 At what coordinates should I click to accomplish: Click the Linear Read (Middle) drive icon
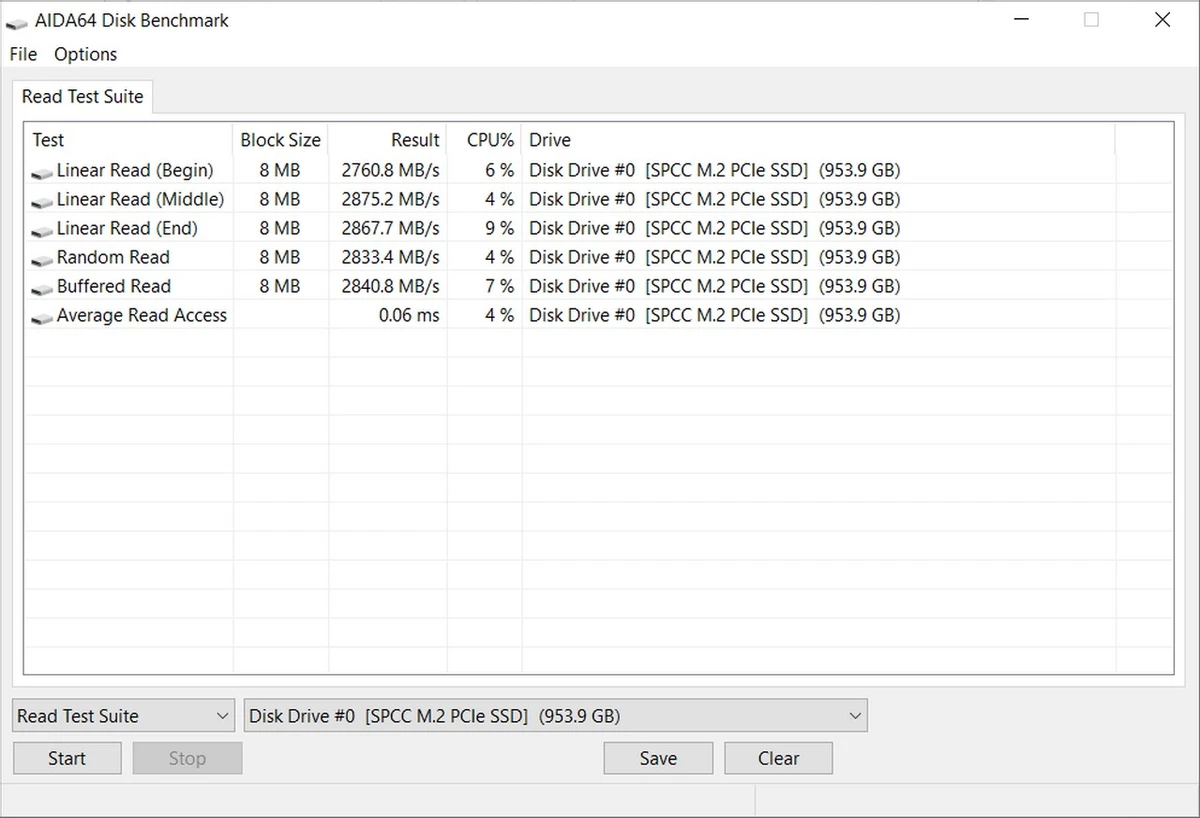tap(42, 201)
